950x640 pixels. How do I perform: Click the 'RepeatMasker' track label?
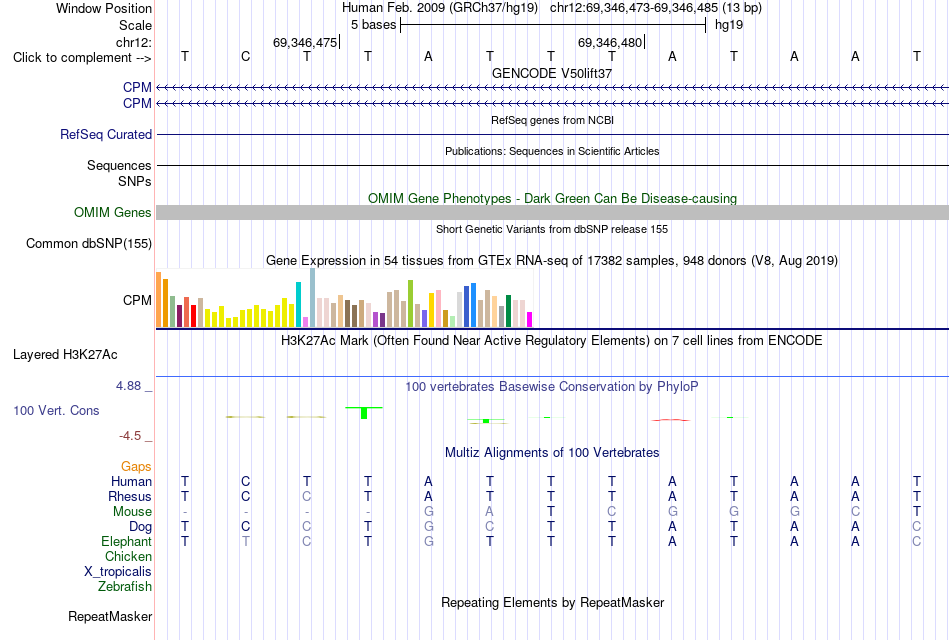[x=110, y=616]
